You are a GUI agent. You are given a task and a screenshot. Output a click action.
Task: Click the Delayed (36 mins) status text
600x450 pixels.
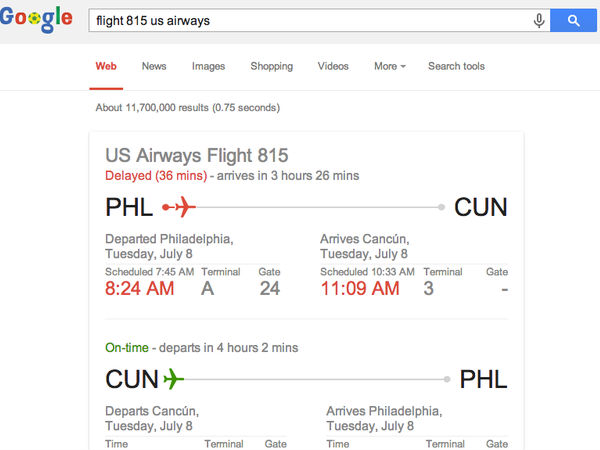pyautogui.click(x=156, y=176)
